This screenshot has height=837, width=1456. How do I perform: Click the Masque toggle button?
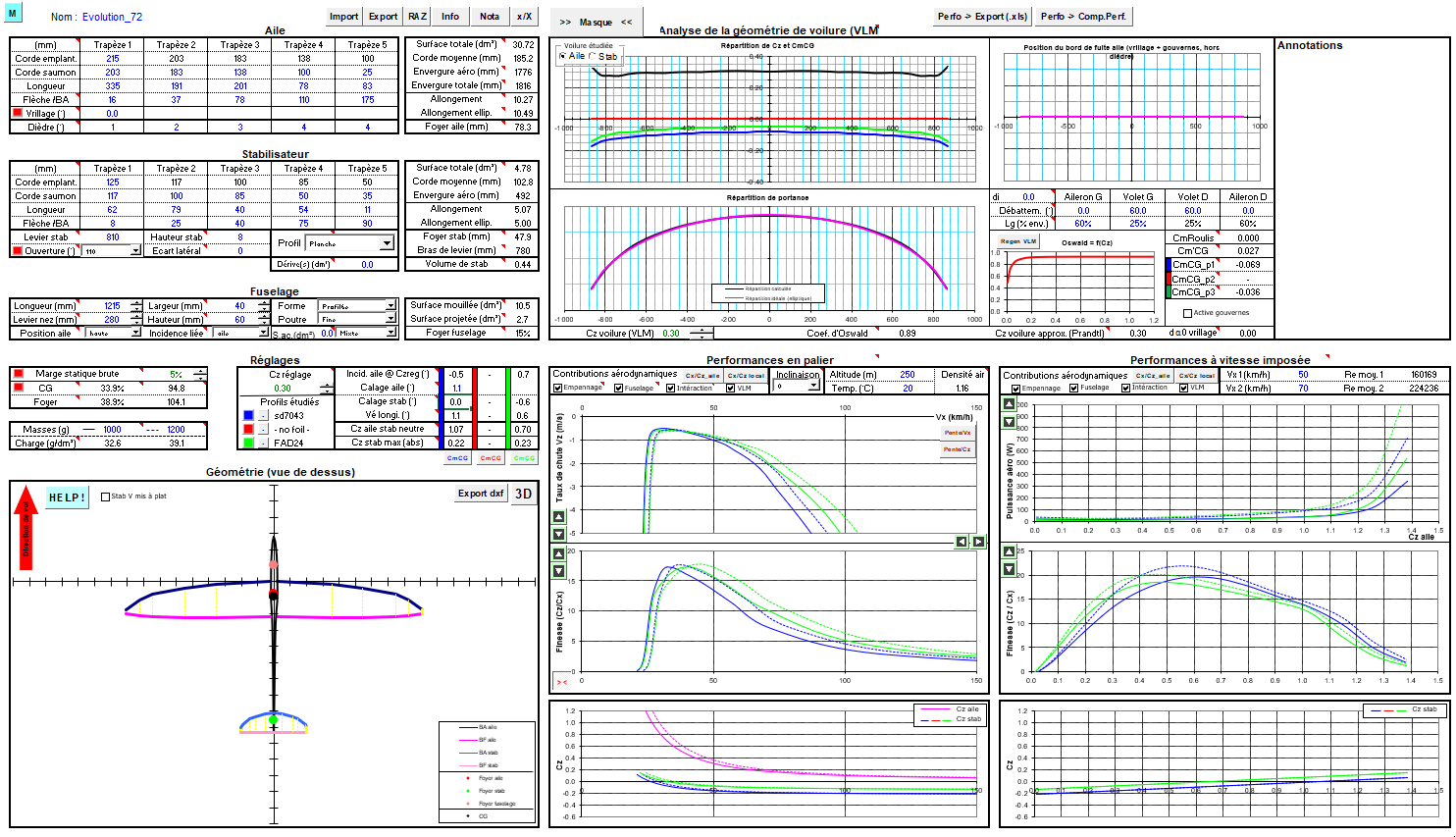pyautogui.click(x=596, y=22)
